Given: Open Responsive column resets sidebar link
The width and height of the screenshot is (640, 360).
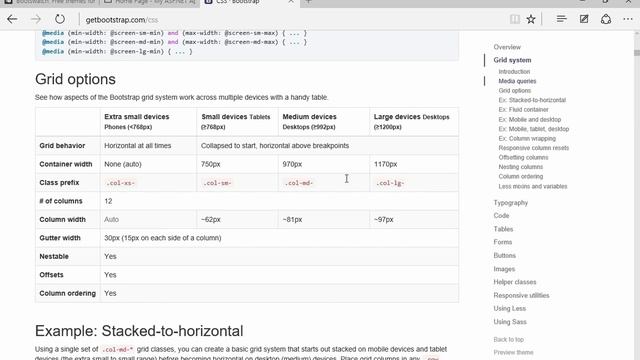Looking at the screenshot, I should click(533, 148).
